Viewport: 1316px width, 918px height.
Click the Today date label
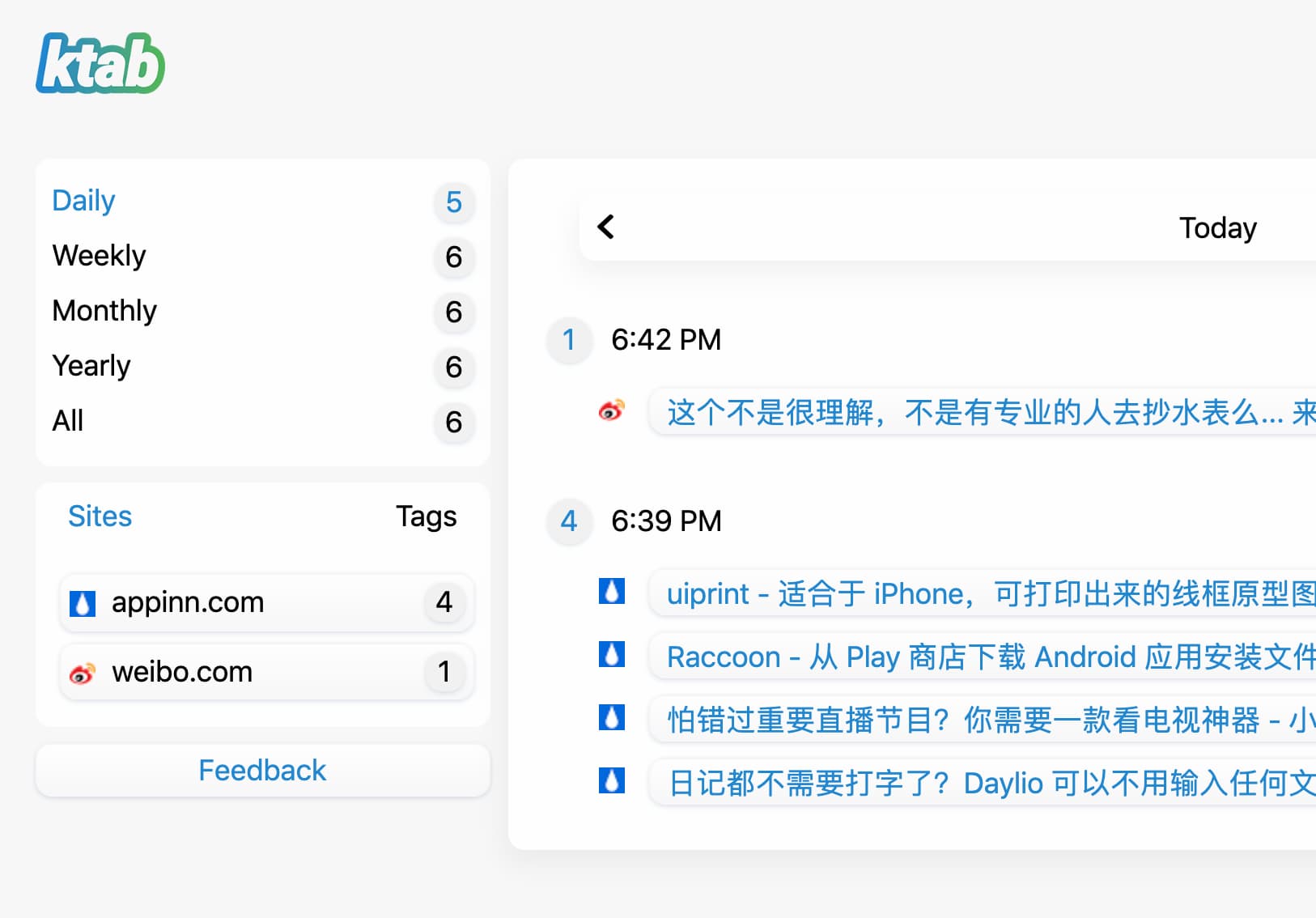(x=1217, y=228)
